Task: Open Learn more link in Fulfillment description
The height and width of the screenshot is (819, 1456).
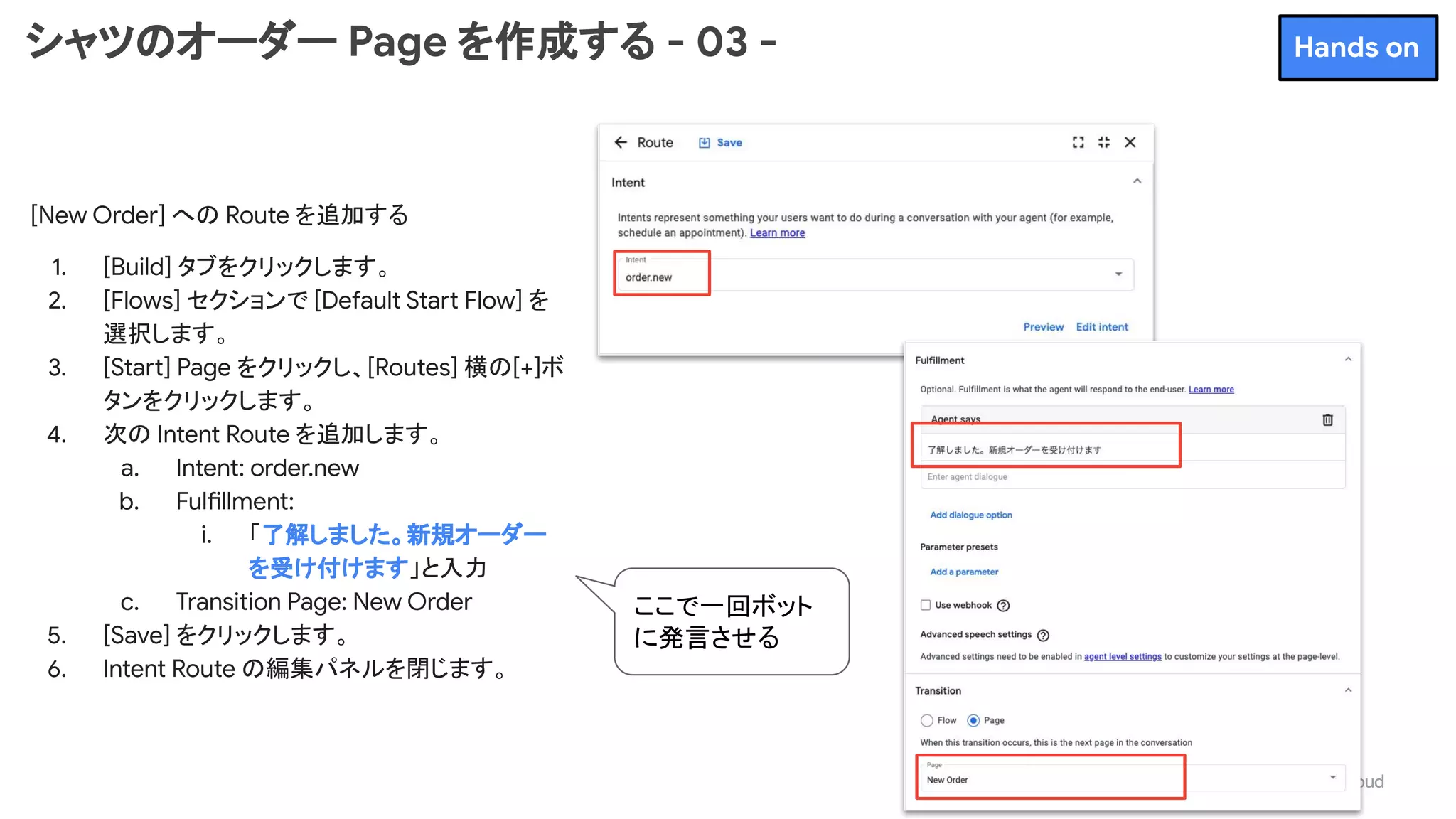Action: pos(1211,390)
